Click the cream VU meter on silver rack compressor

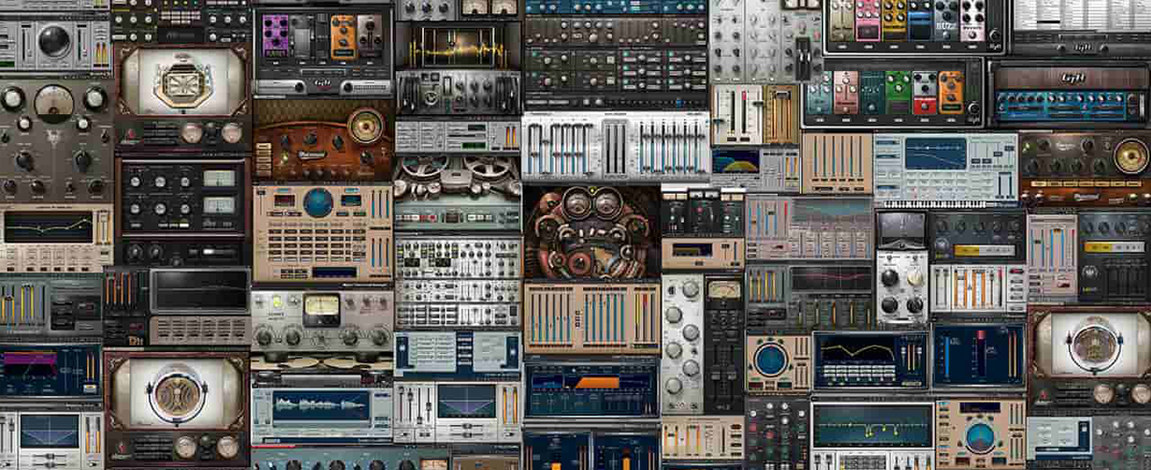(322, 310)
